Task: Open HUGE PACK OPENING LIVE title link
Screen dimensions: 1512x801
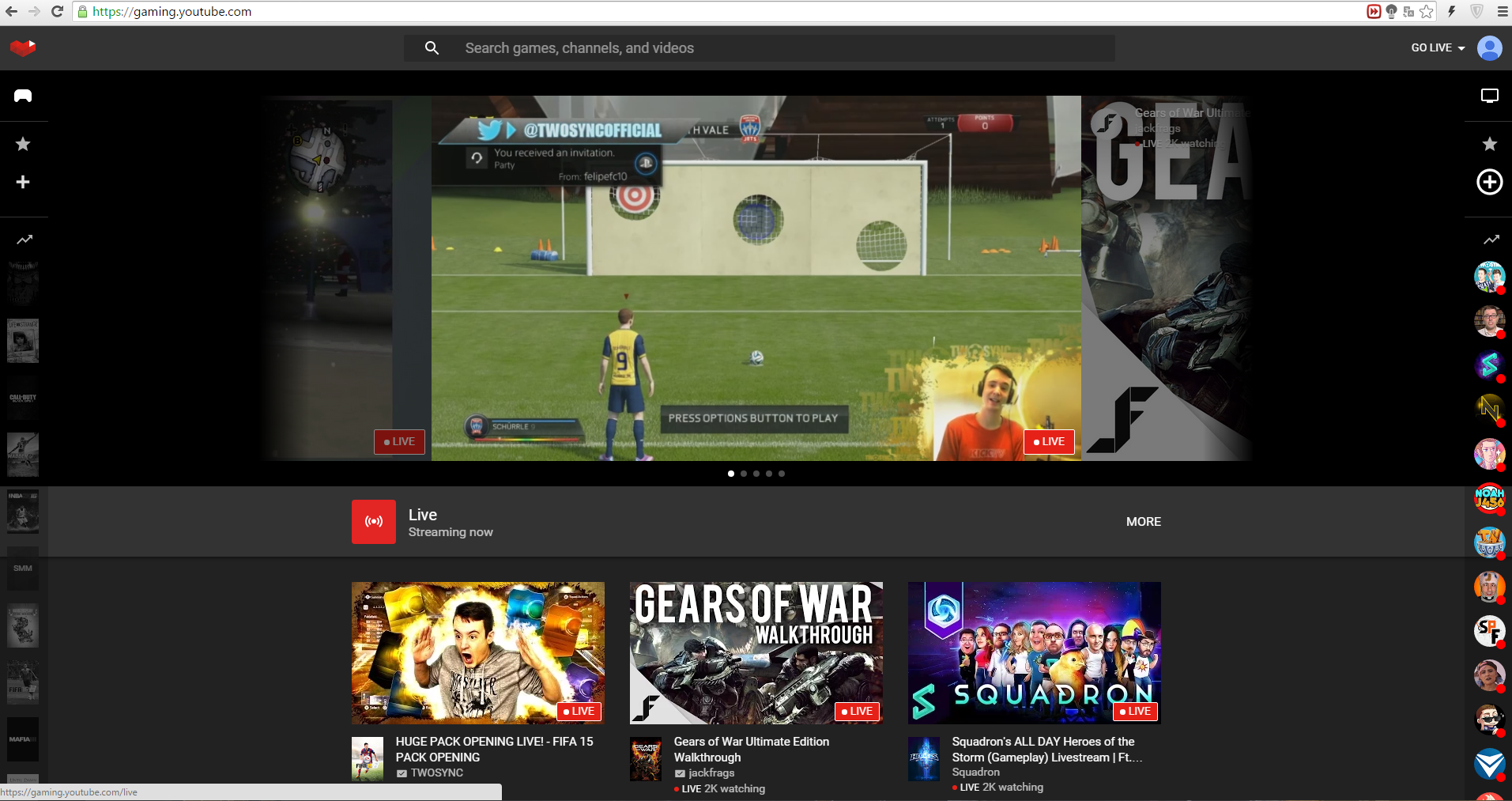Action: tap(495, 750)
